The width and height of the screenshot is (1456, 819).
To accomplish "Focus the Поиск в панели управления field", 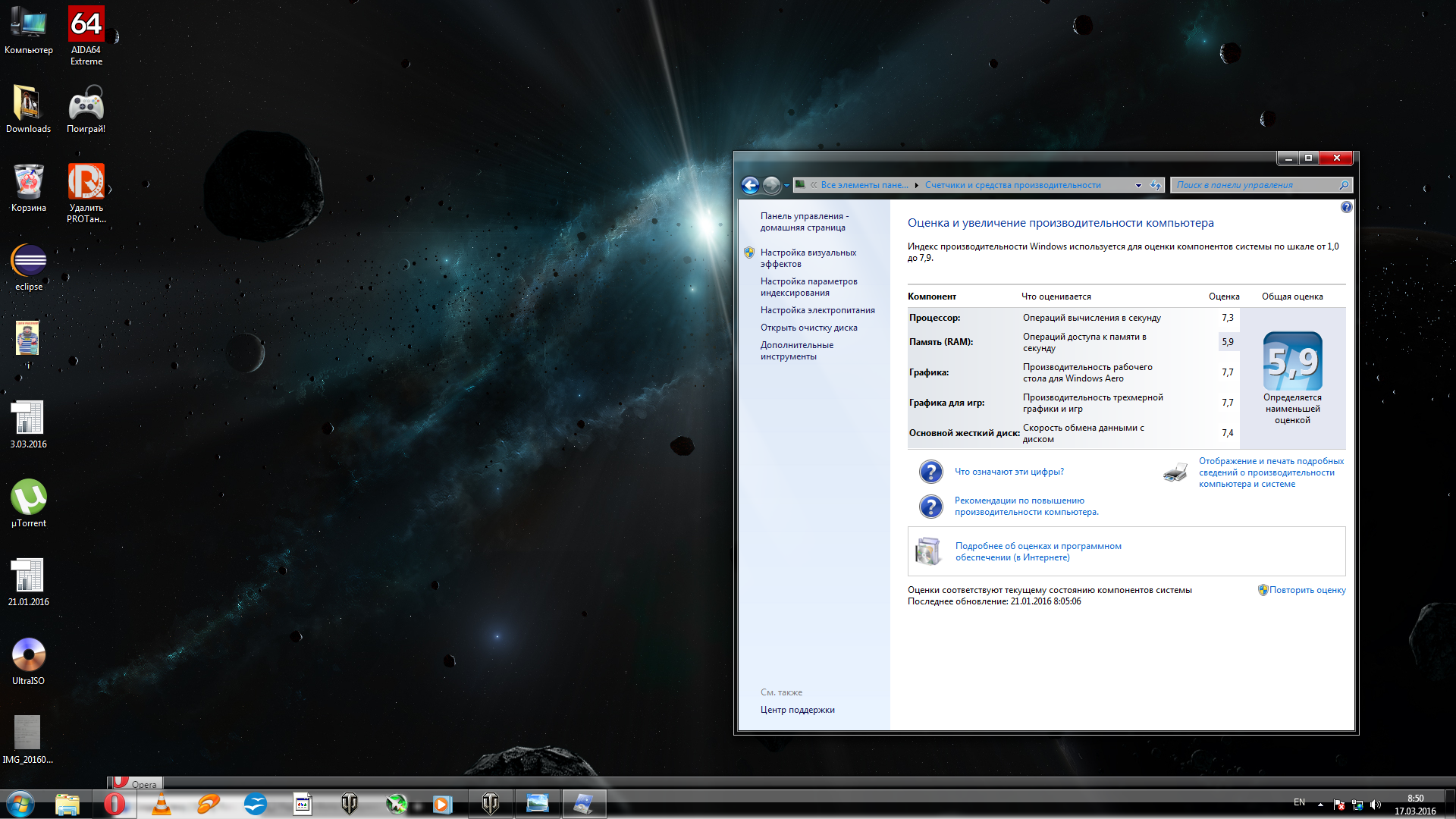I will click(x=1260, y=185).
